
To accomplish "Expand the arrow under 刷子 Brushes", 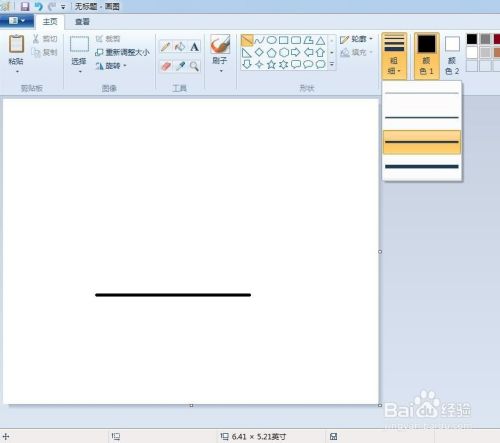I will coord(221,71).
